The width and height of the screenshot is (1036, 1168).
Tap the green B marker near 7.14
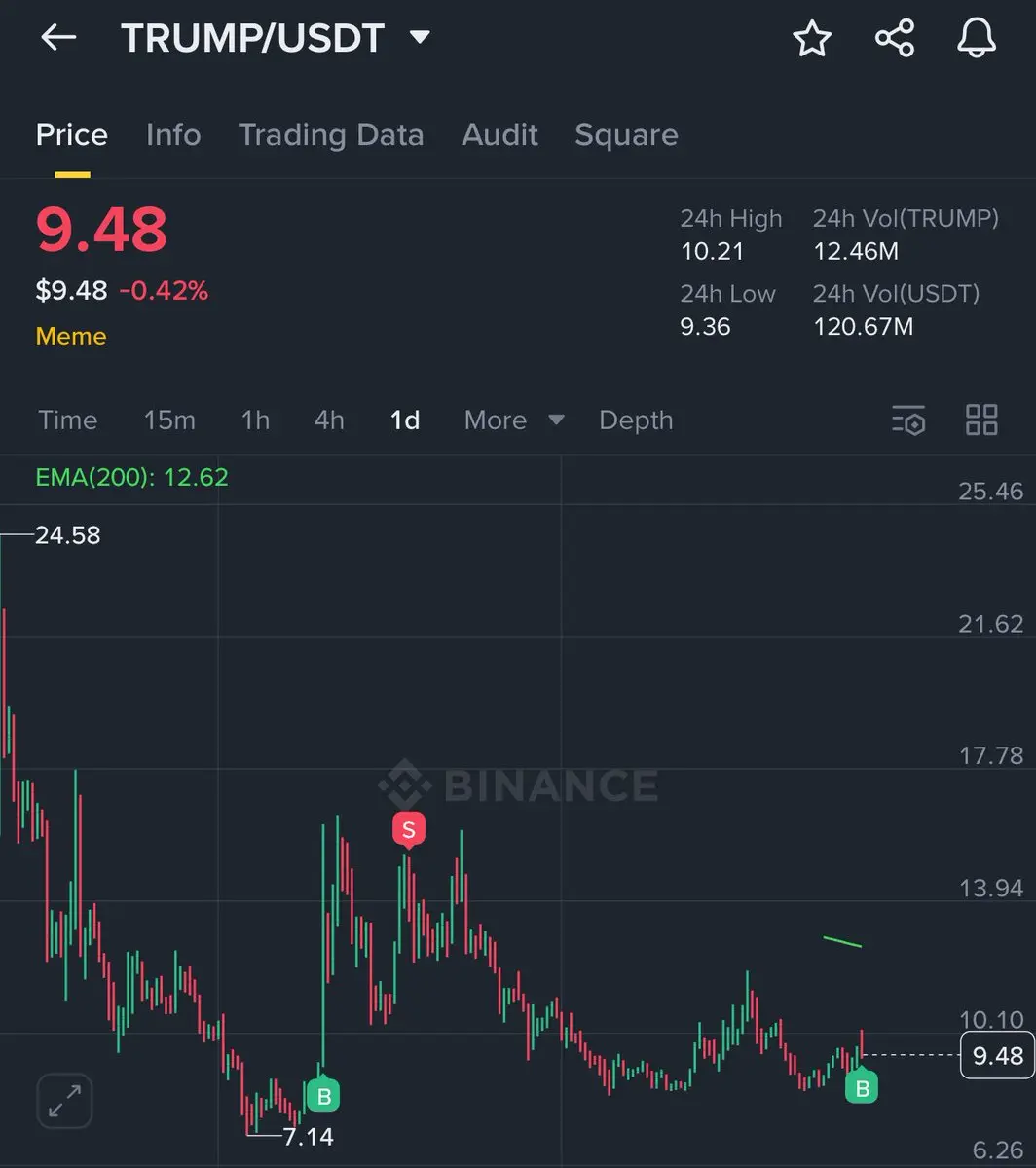pos(324,1097)
